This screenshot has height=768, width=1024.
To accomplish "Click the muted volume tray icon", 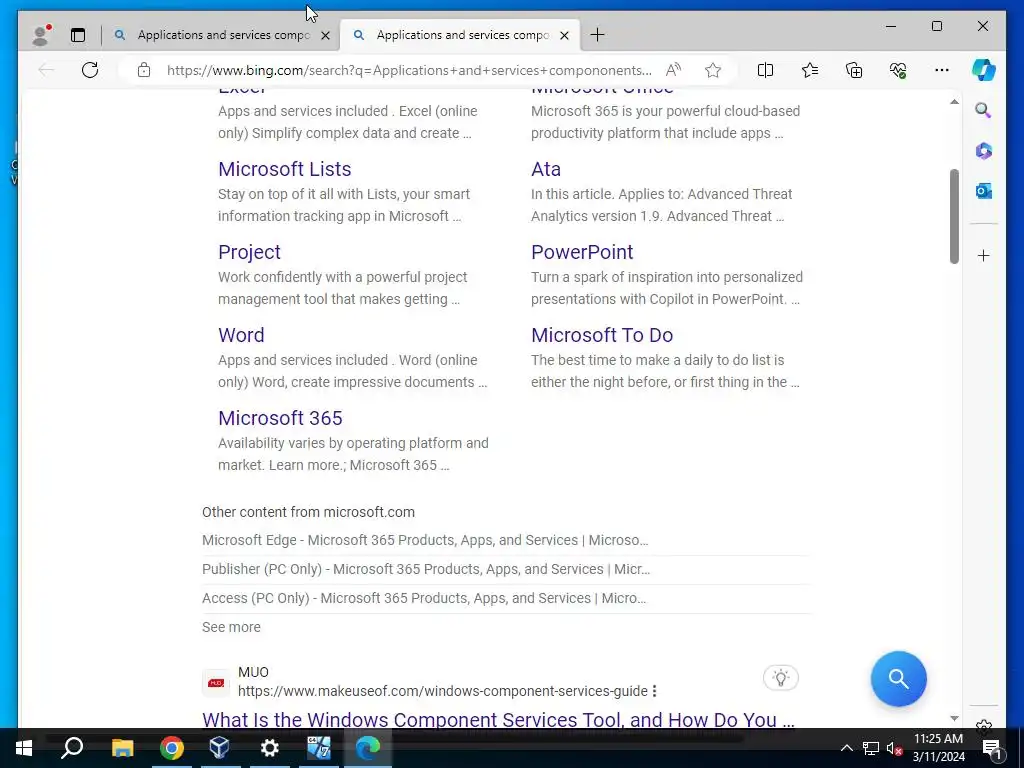I will point(894,748).
